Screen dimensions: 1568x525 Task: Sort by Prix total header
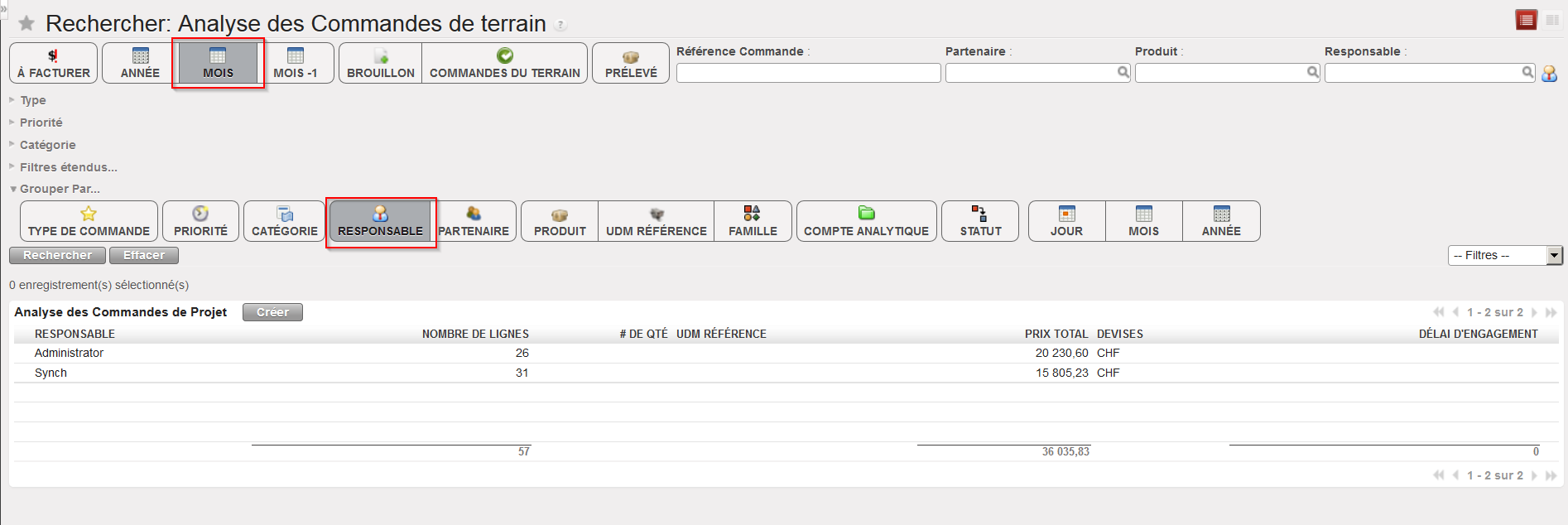[x=1056, y=334]
